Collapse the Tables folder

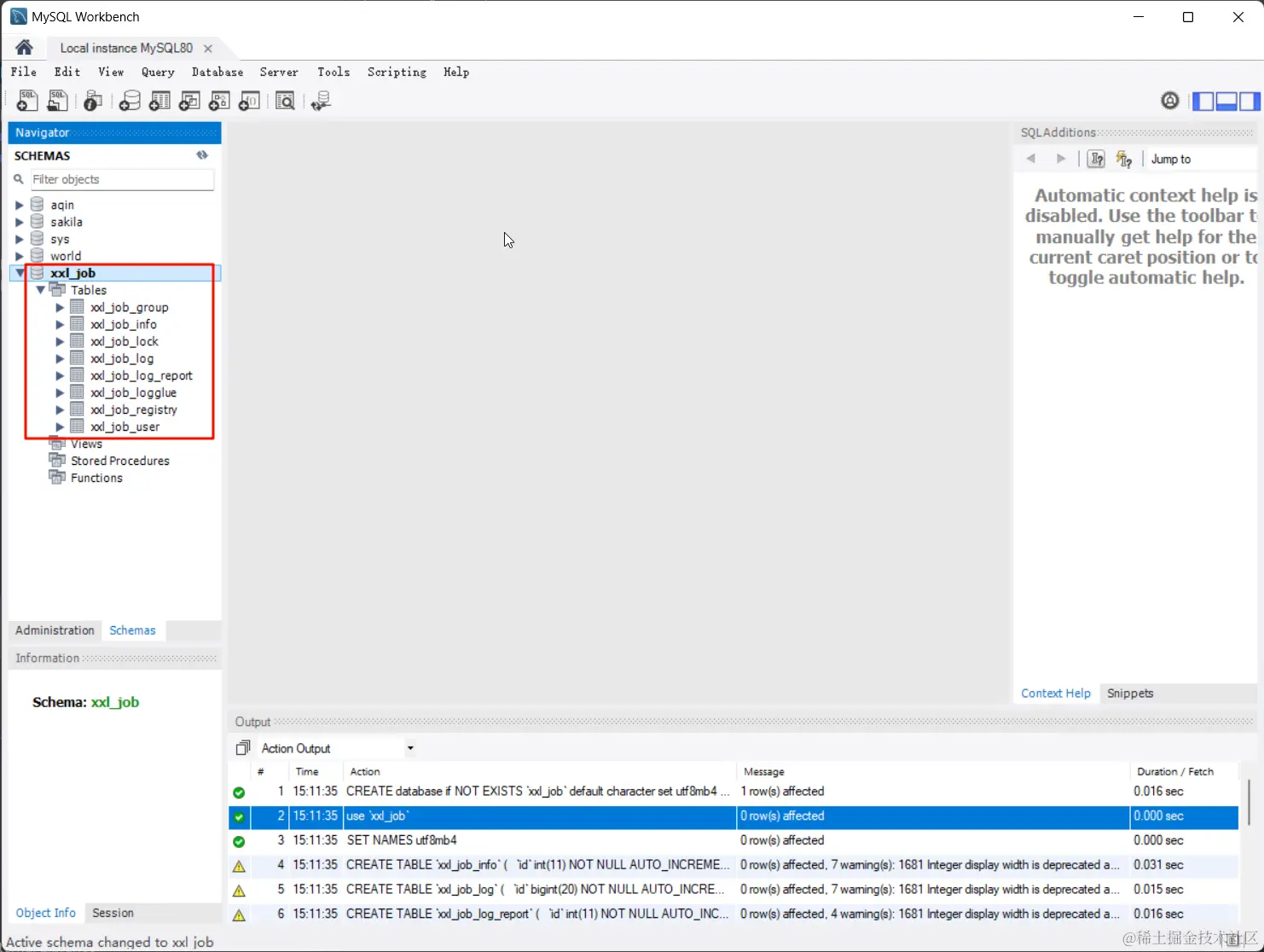pyautogui.click(x=40, y=290)
